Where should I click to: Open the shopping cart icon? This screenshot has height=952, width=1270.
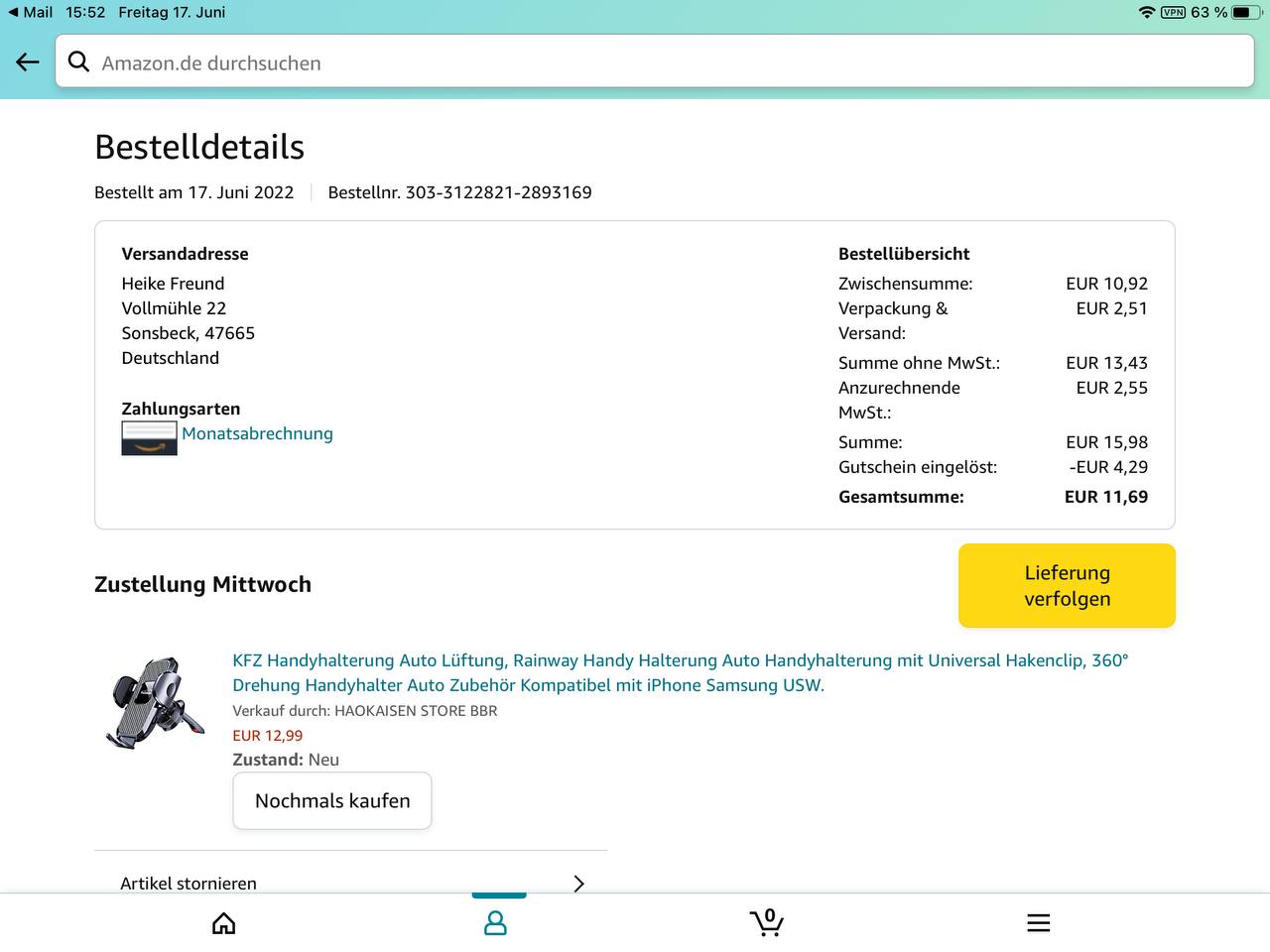pos(767,923)
